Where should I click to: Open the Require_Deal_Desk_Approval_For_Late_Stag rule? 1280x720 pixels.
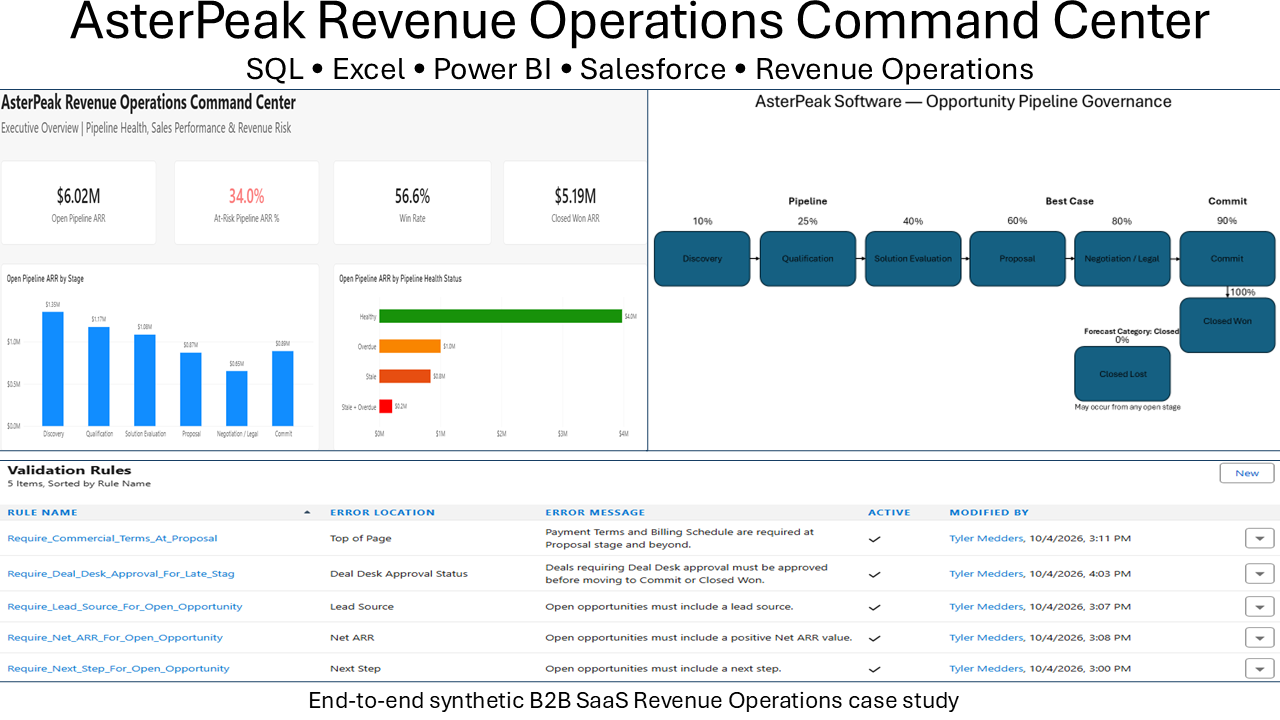click(x=121, y=574)
